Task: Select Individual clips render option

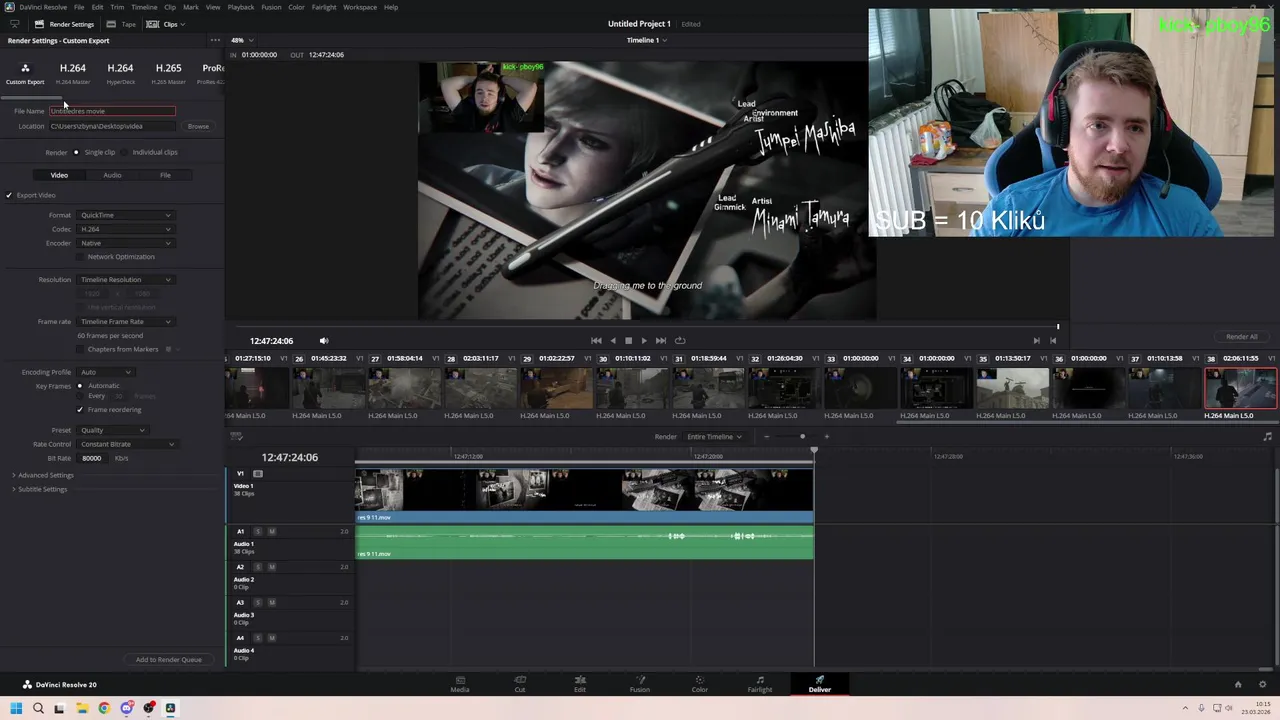Action: point(126,152)
